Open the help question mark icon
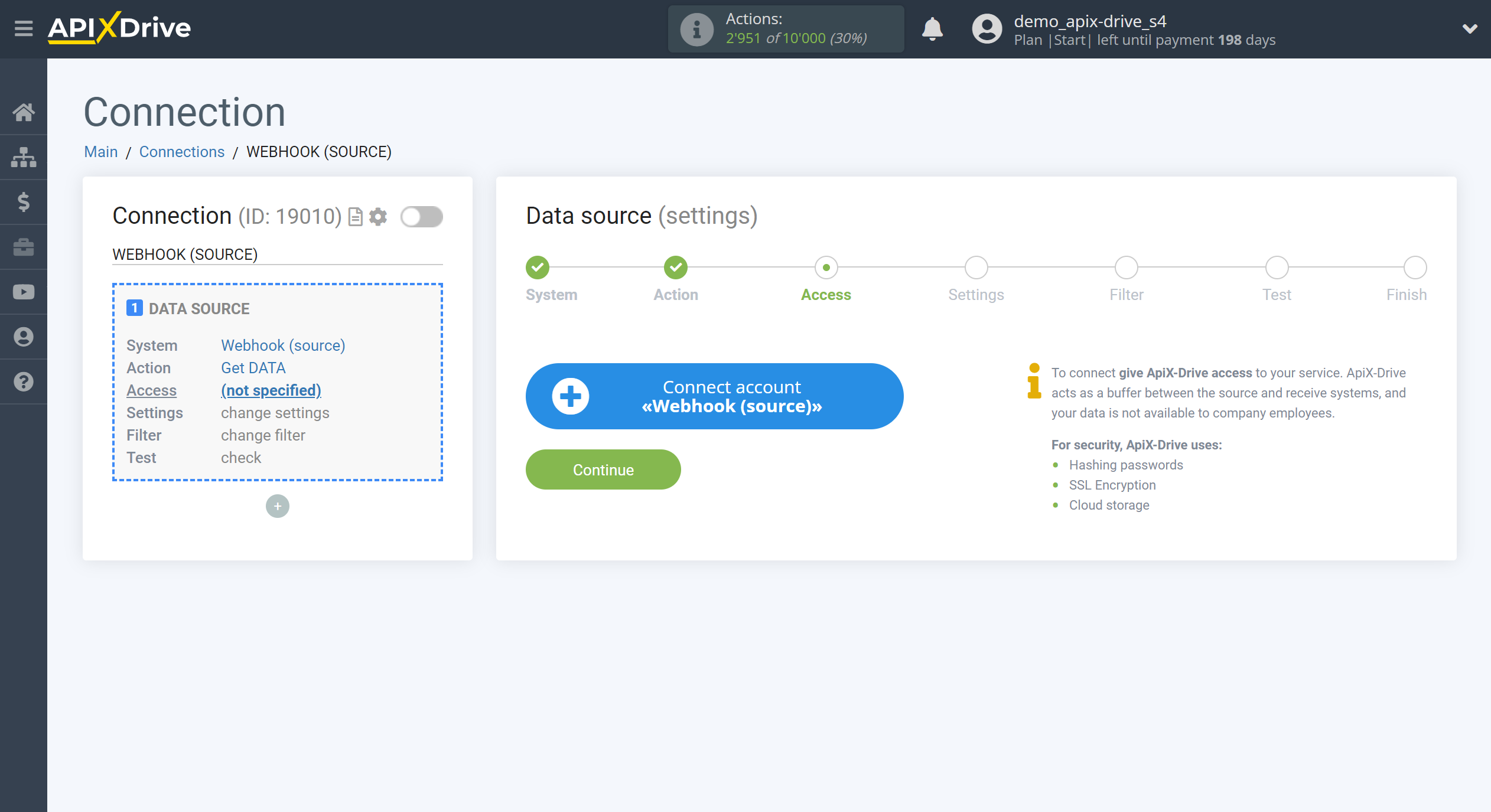Screen dimensions: 1491x812 [24, 381]
